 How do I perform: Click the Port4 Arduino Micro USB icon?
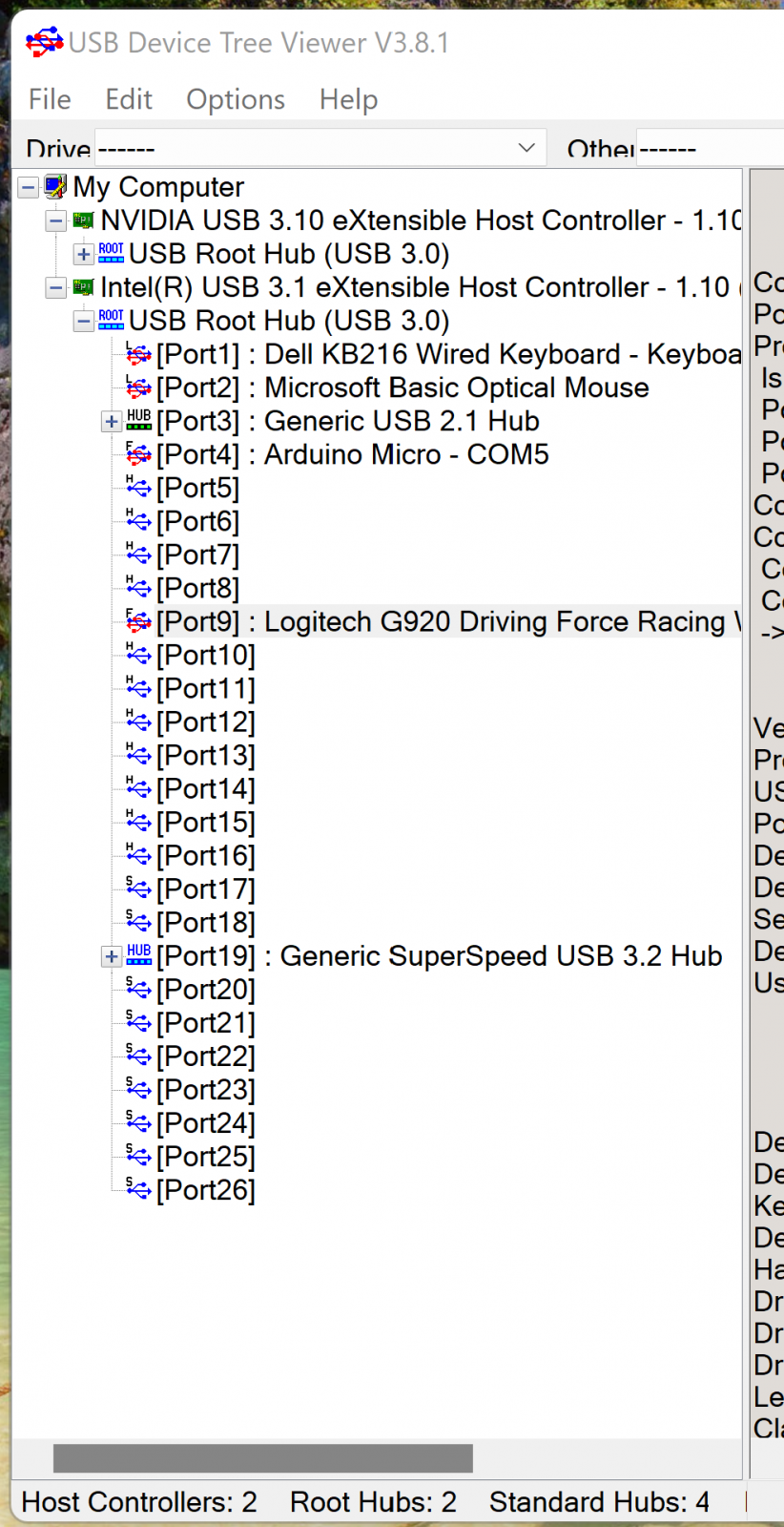click(138, 454)
